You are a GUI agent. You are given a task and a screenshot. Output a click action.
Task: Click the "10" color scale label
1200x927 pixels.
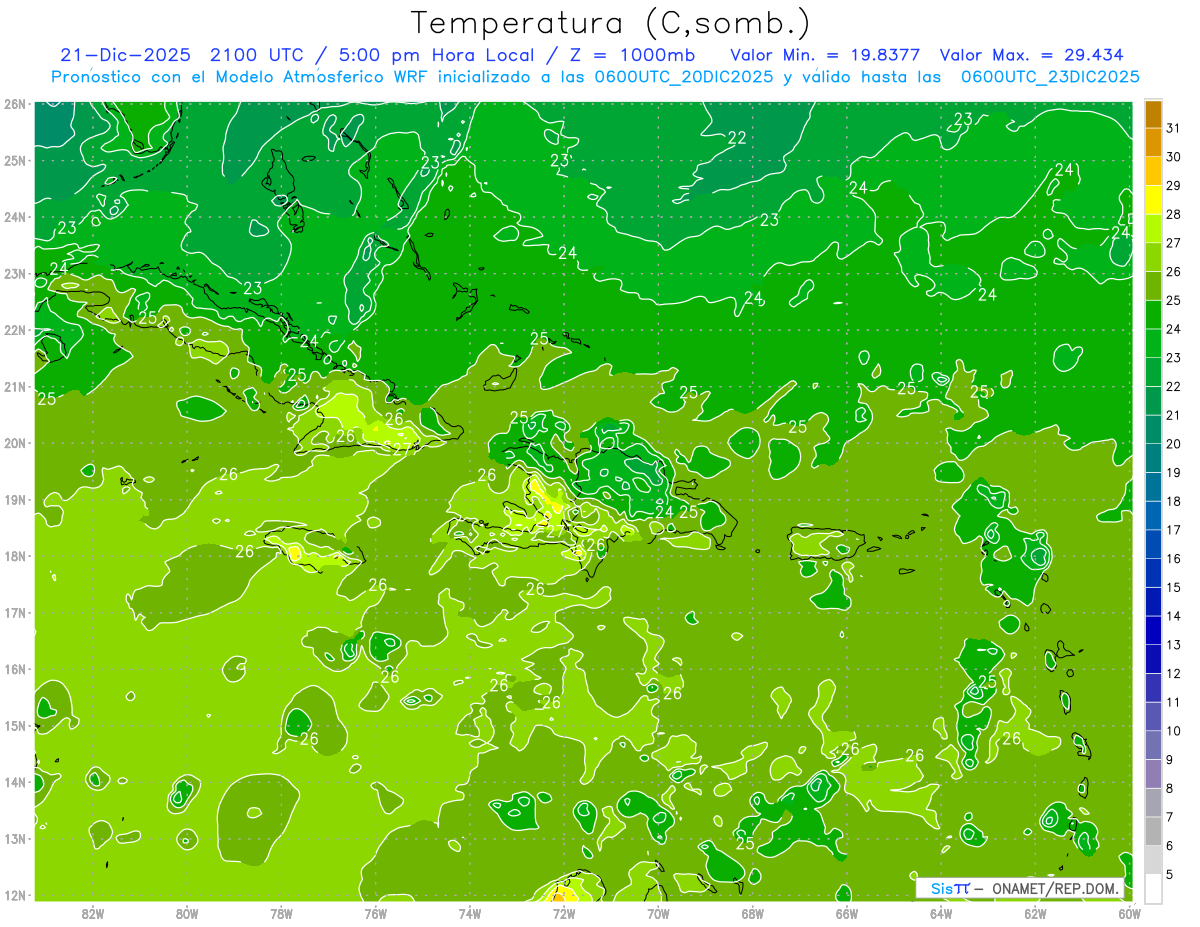[1174, 731]
